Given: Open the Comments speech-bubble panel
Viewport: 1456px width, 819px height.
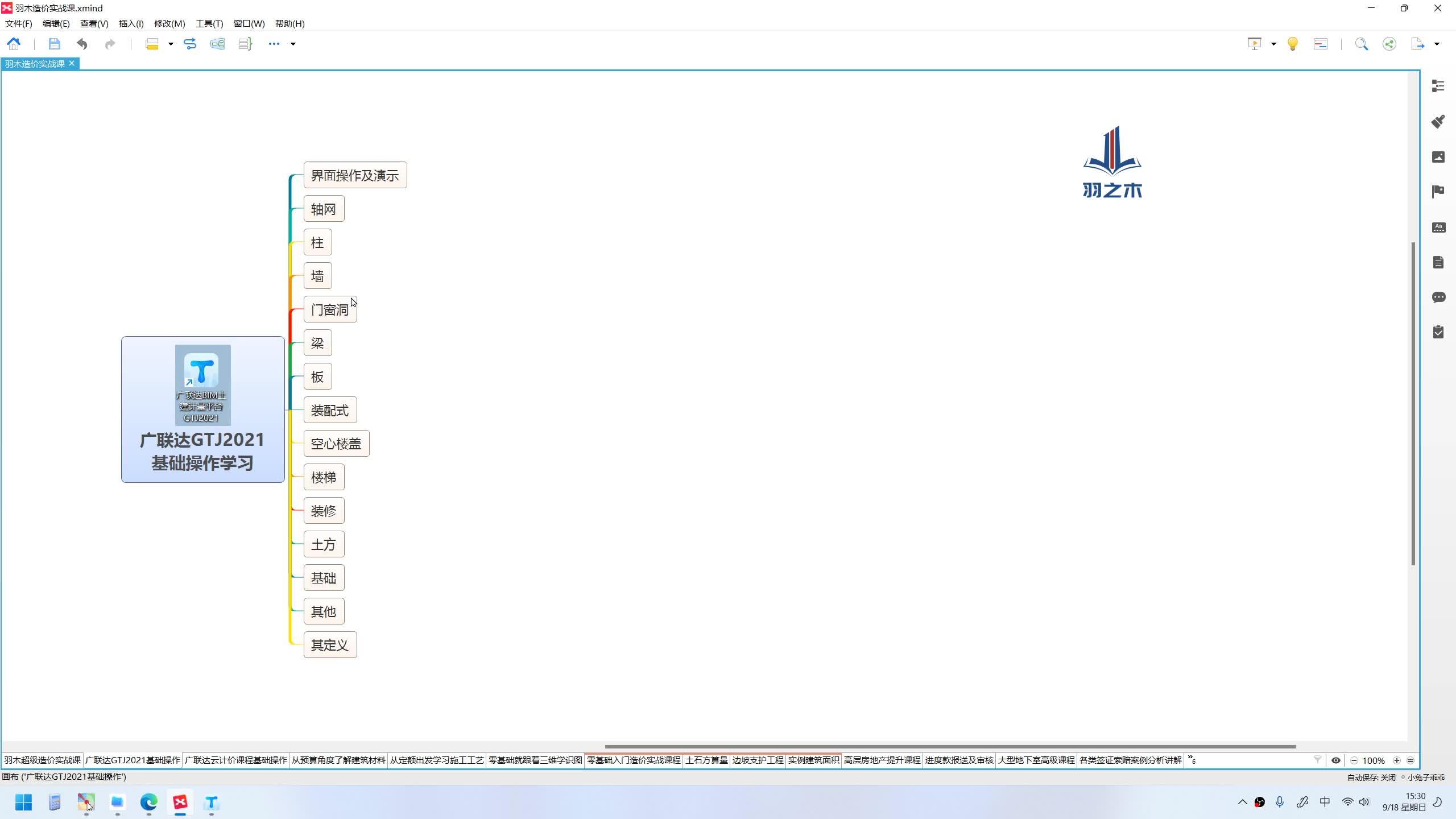Looking at the screenshot, I should (x=1438, y=297).
